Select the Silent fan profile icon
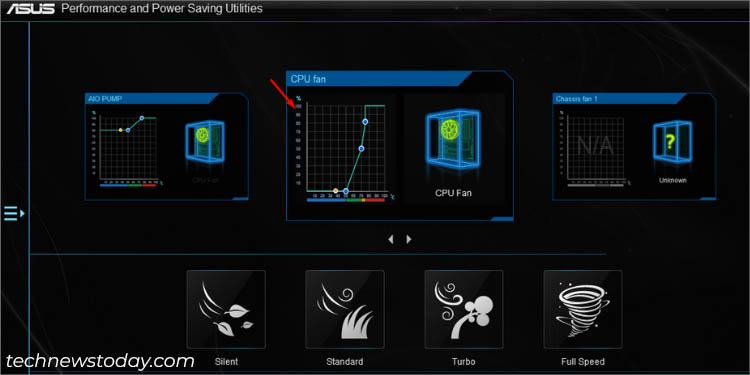This screenshot has width=750, height=375. point(226,309)
